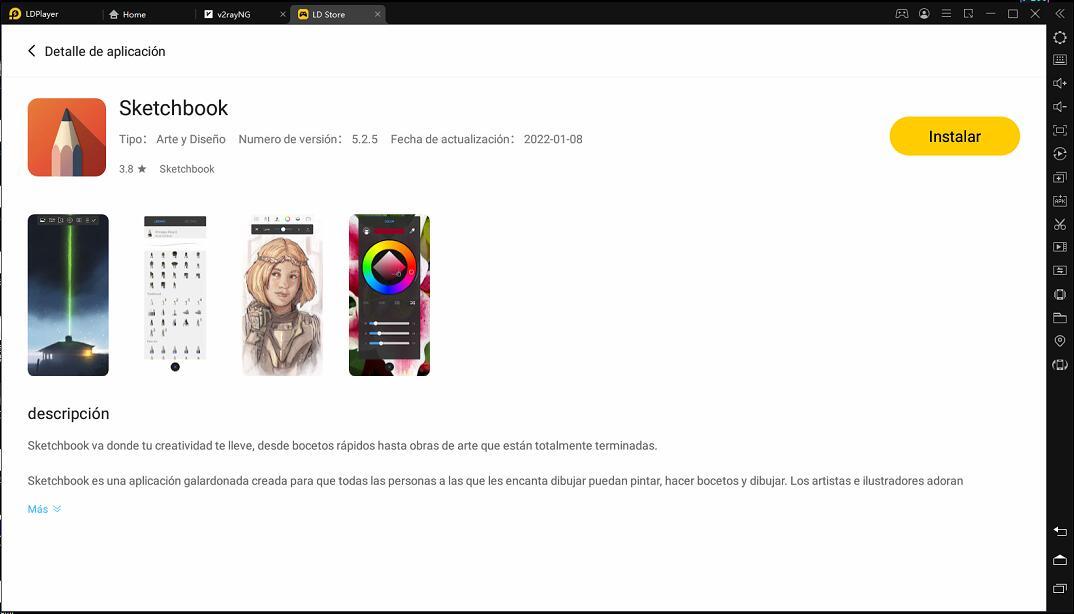Click the Sketchbook app title
The image size is (1074, 614).
173,108
